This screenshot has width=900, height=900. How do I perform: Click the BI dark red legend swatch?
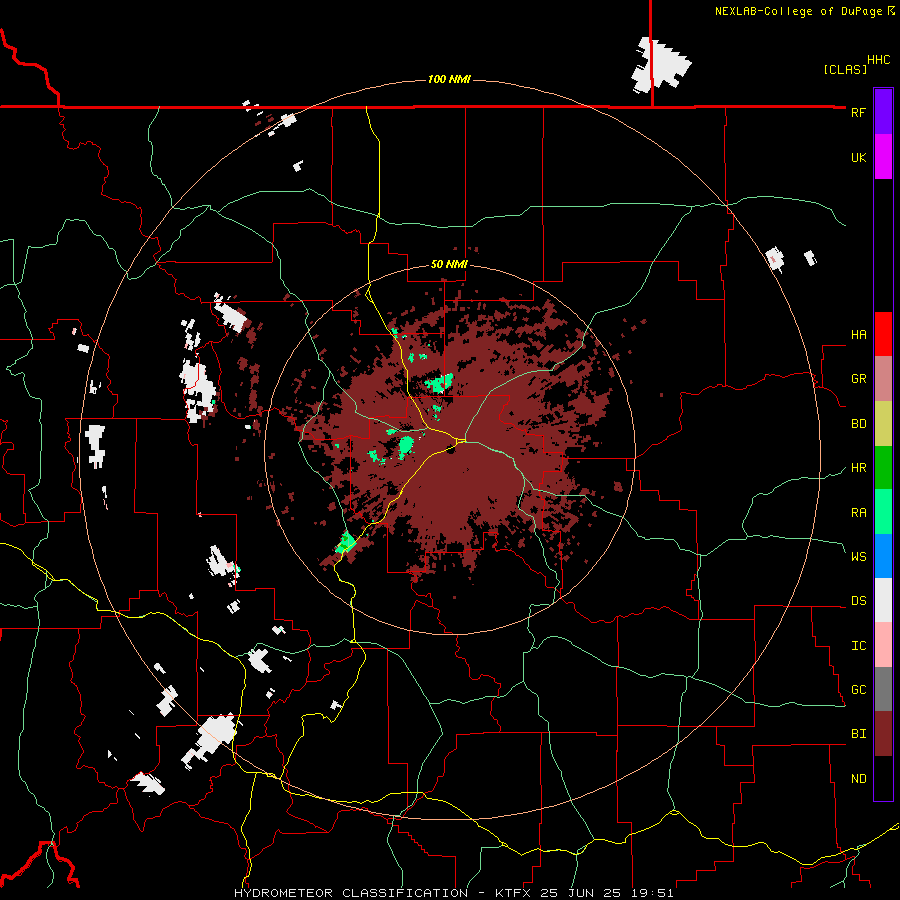point(883,734)
